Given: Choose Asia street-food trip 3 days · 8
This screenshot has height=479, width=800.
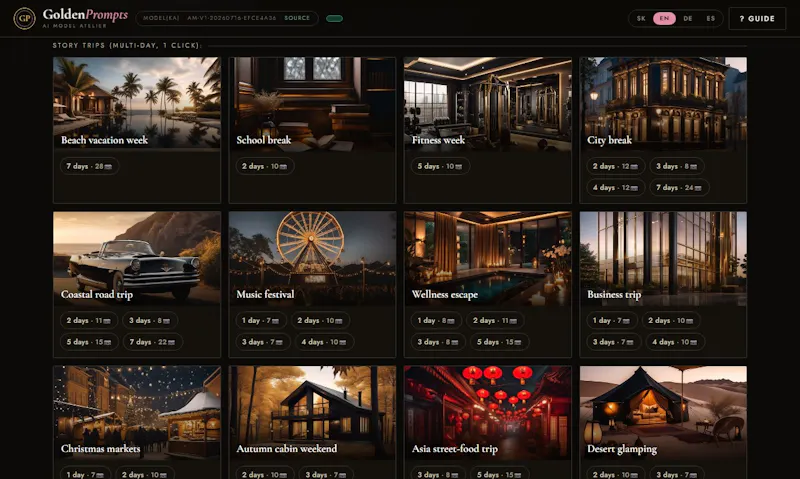Looking at the screenshot, I should point(438,474).
